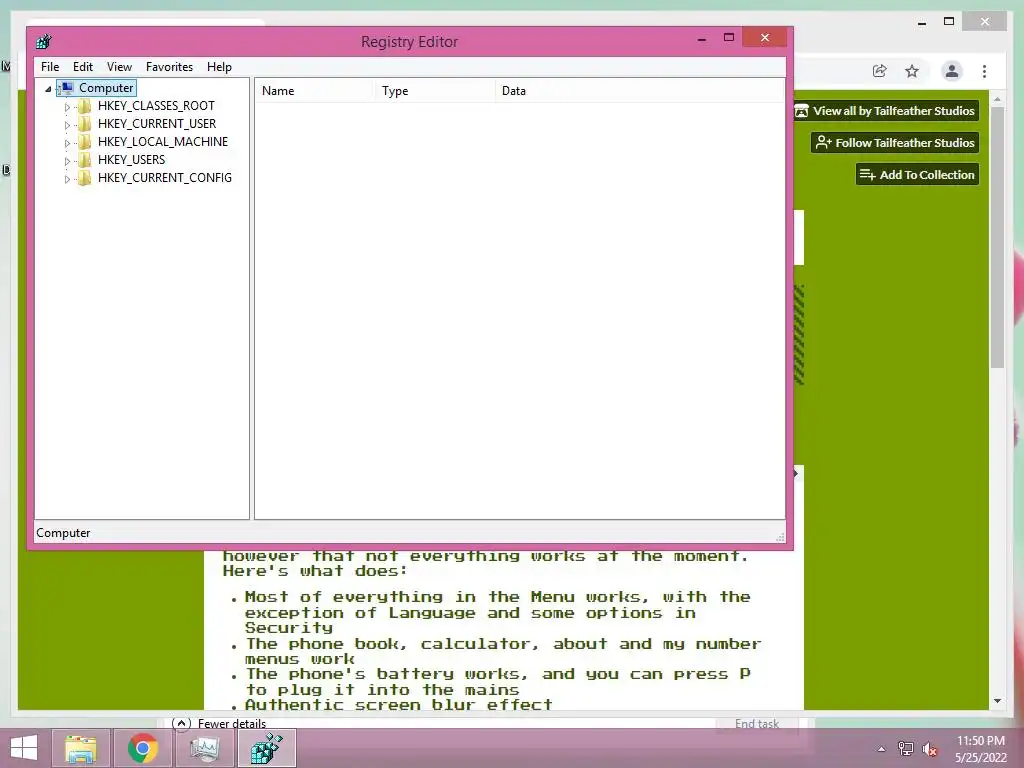Click the HKEY_CURRENT_CONFIG folder icon
Image resolution: width=1024 pixels, height=768 pixels.
84,178
